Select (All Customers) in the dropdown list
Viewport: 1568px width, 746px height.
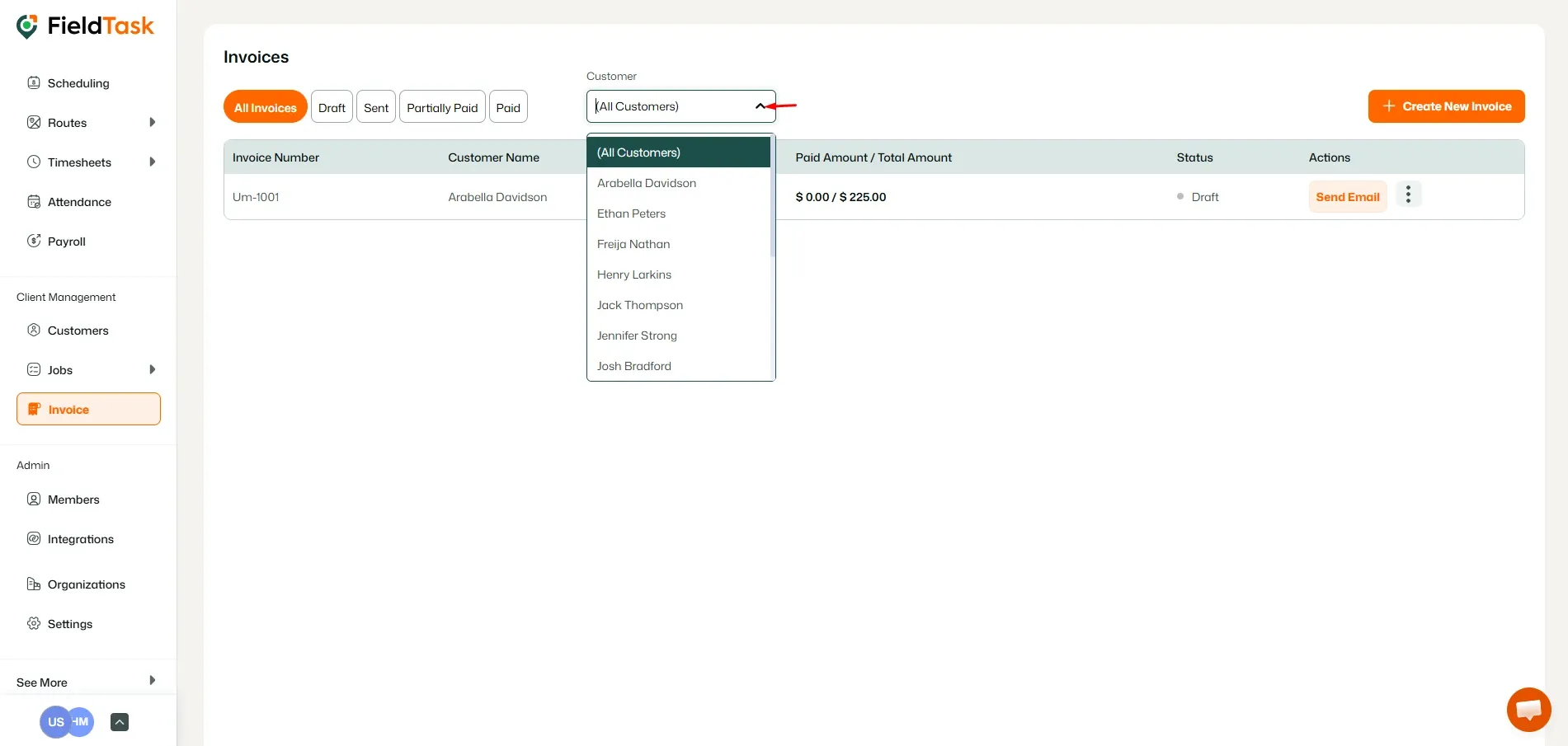coord(679,152)
